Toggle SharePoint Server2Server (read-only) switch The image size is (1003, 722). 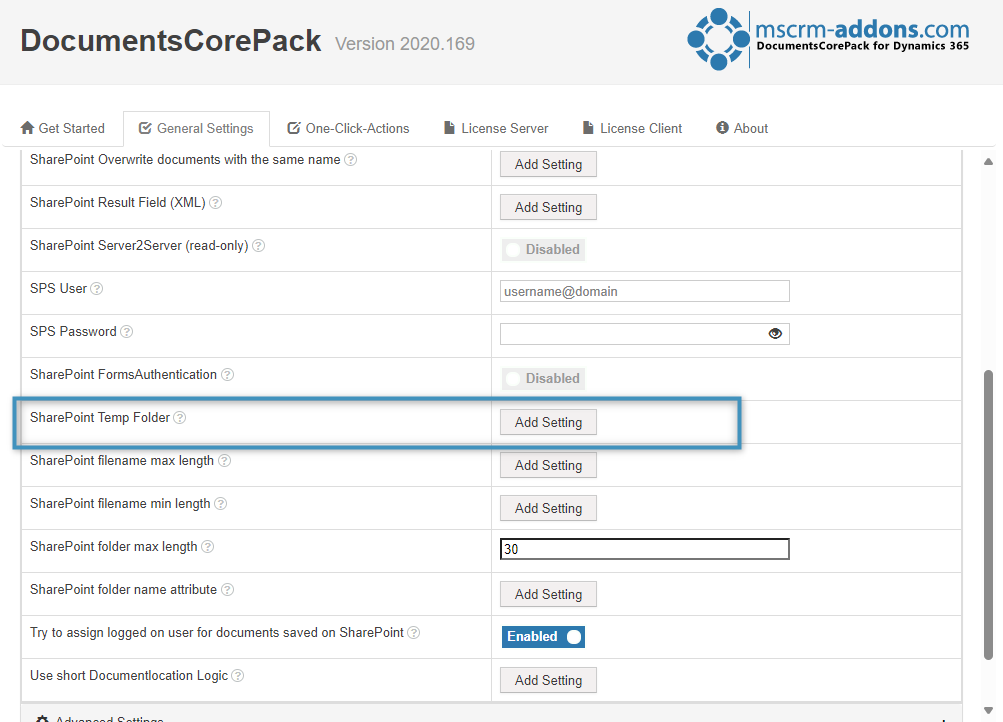pos(543,249)
